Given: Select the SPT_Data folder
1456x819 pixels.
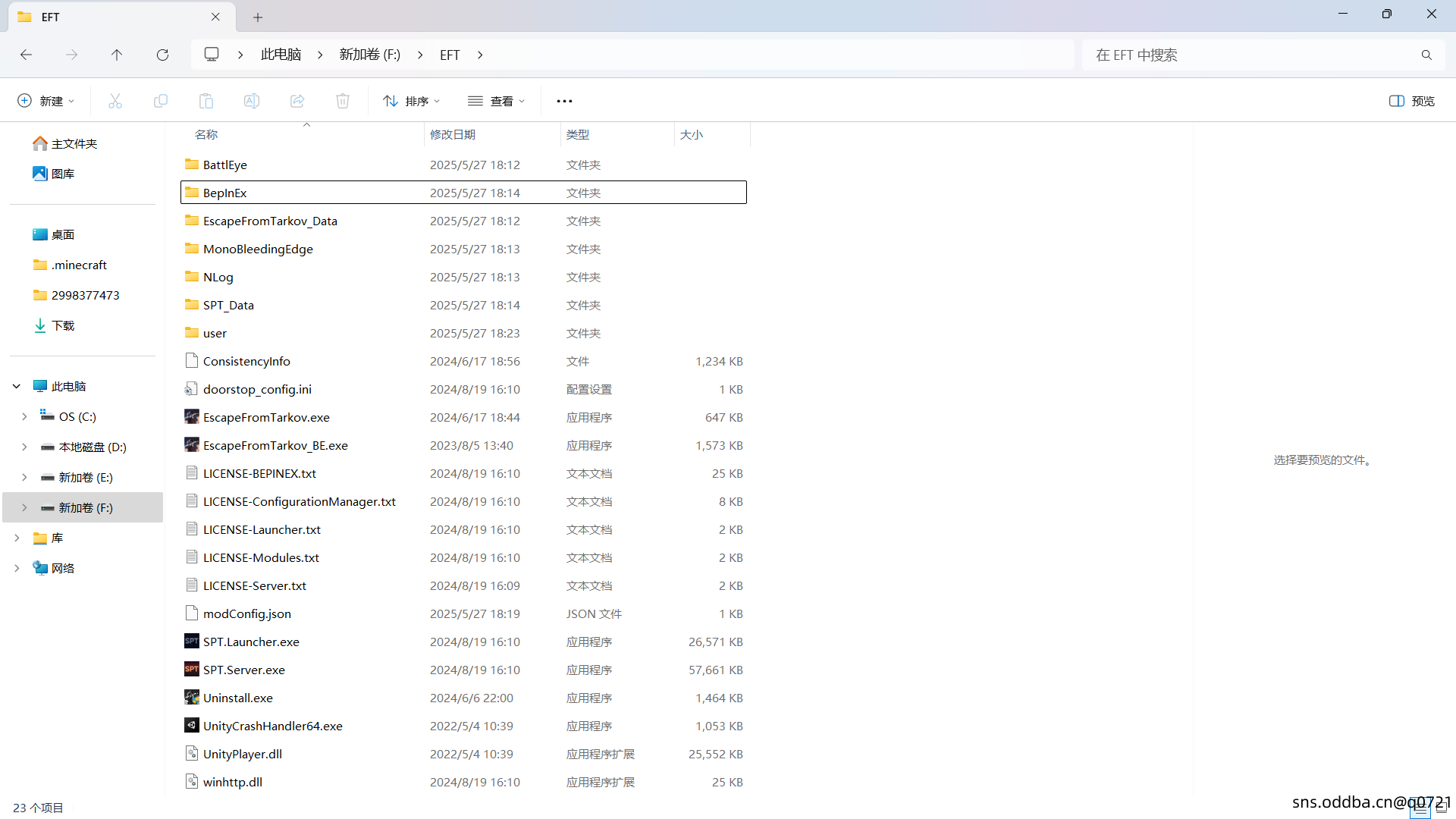Looking at the screenshot, I should pyautogui.click(x=463, y=305).
